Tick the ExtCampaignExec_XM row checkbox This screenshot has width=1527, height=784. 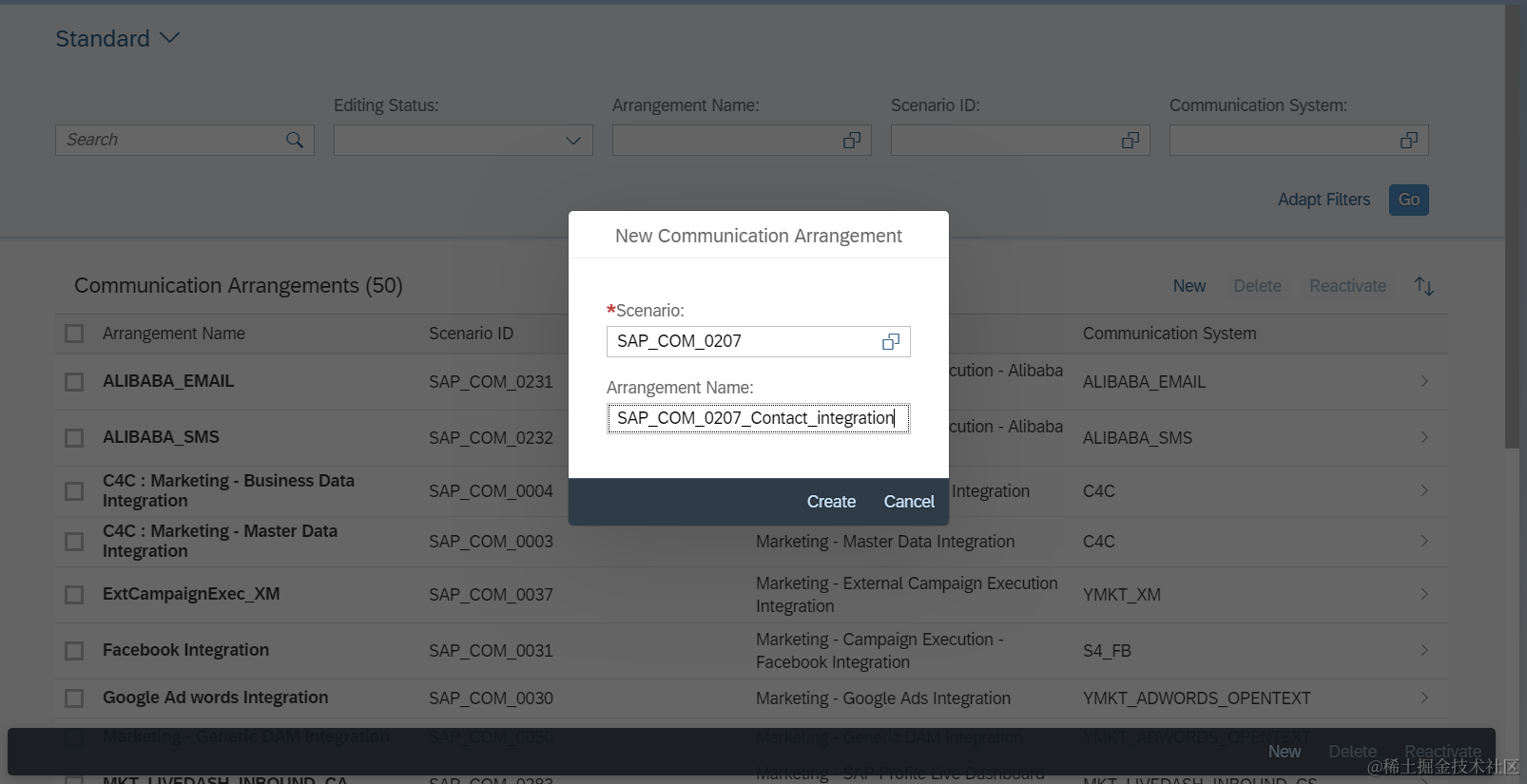[74, 595]
